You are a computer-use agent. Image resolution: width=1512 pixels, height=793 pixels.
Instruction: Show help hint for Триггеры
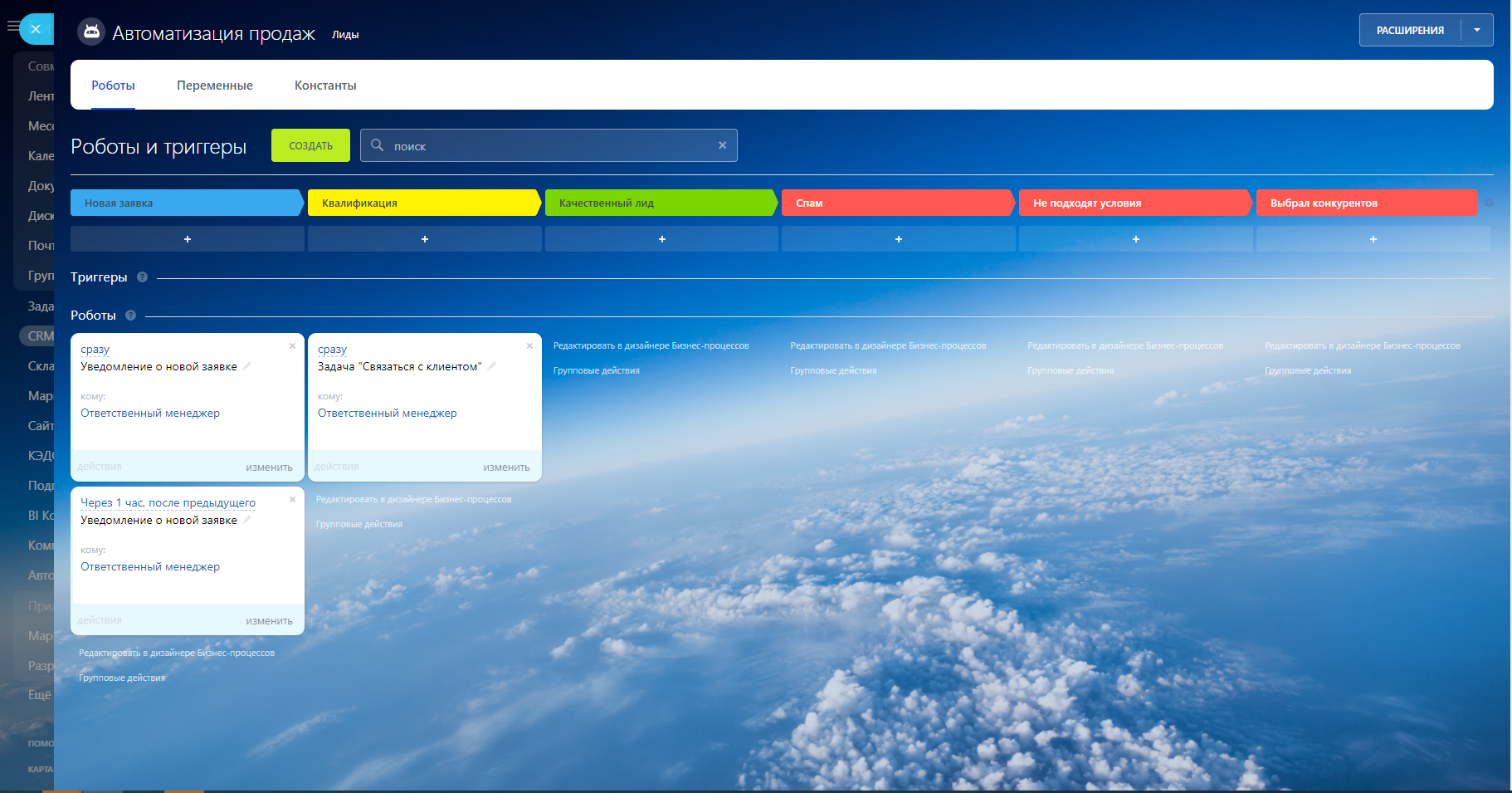click(x=142, y=277)
